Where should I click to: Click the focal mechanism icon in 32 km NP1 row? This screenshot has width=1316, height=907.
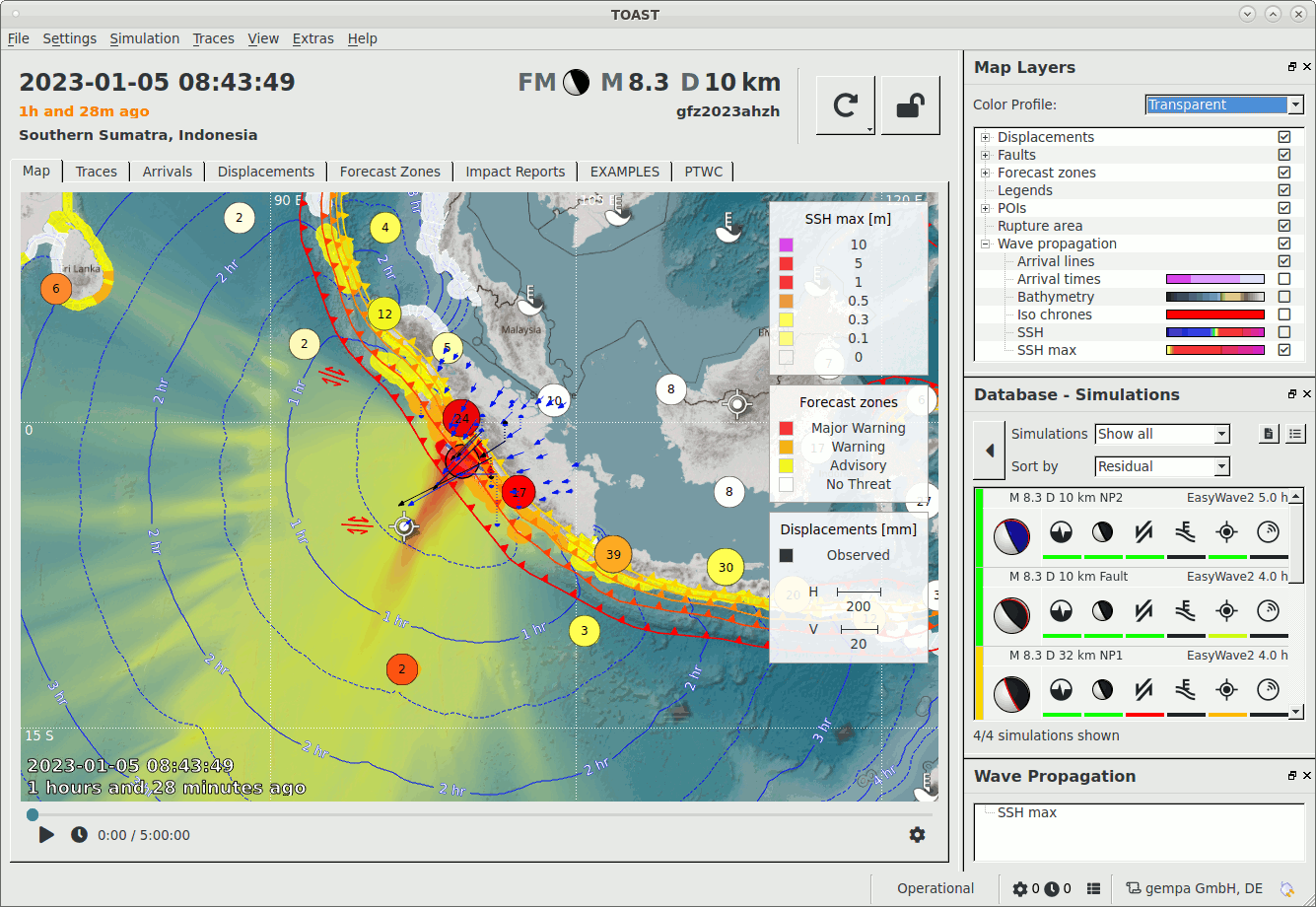1103,690
